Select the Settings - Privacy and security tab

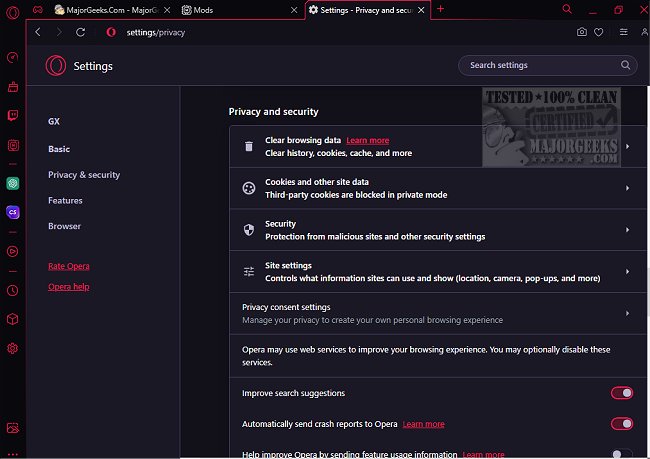(366, 10)
